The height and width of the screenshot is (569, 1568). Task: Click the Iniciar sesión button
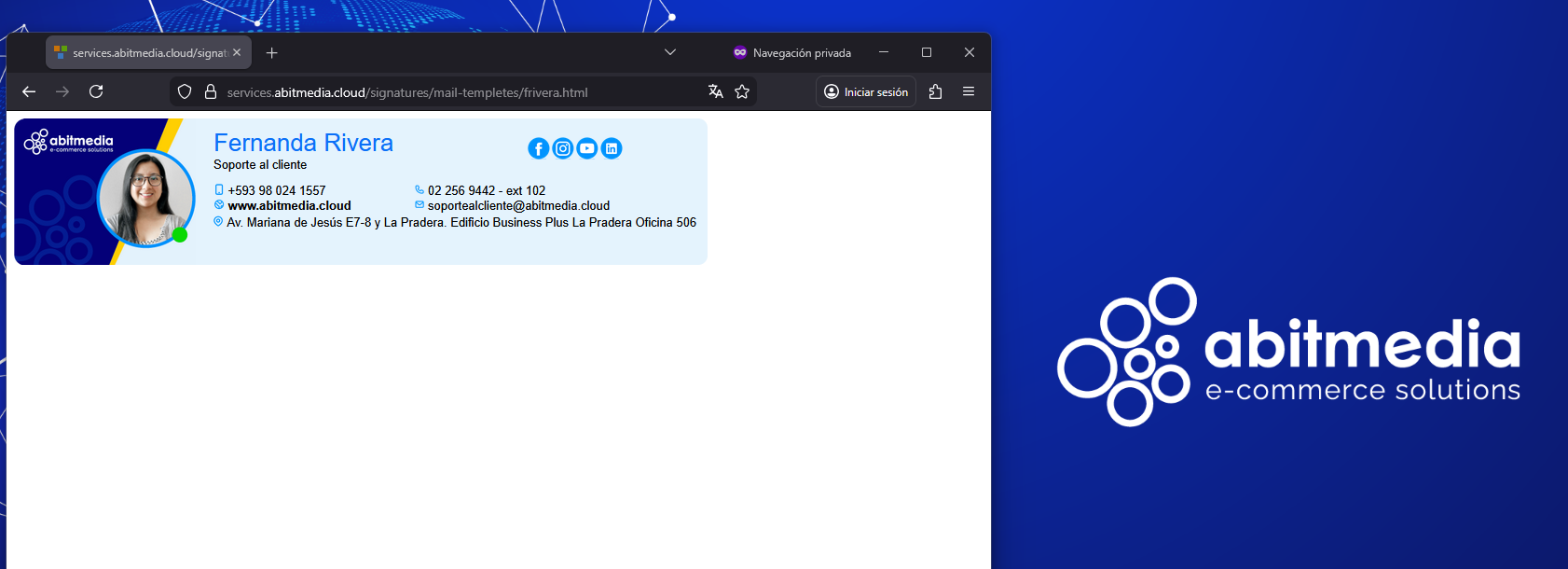point(866,91)
